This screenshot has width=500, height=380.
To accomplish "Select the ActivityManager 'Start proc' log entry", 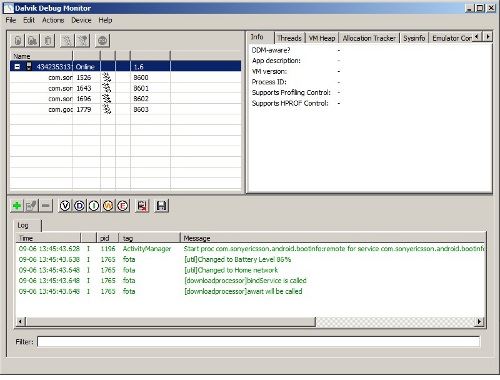I will 250,249.
